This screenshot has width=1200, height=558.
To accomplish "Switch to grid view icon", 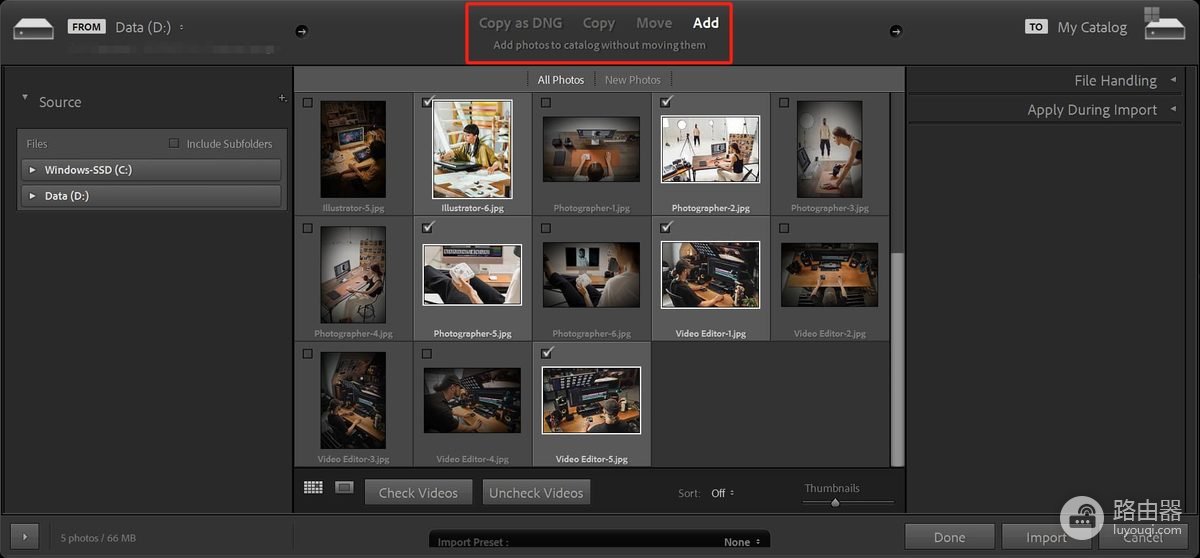I will tap(313, 487).
